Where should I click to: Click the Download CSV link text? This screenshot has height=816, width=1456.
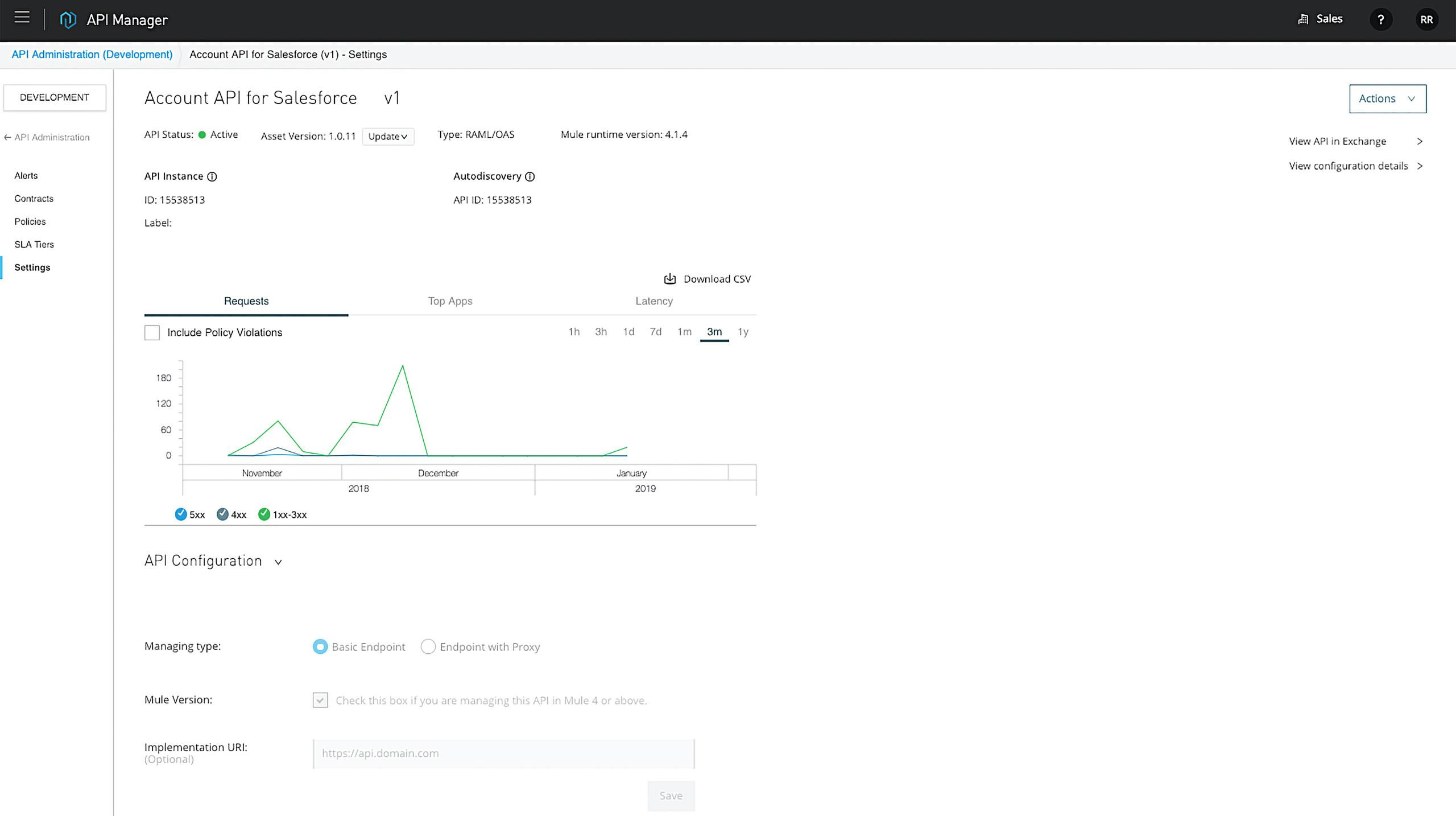pyautogui.click(x=717, y=279)
